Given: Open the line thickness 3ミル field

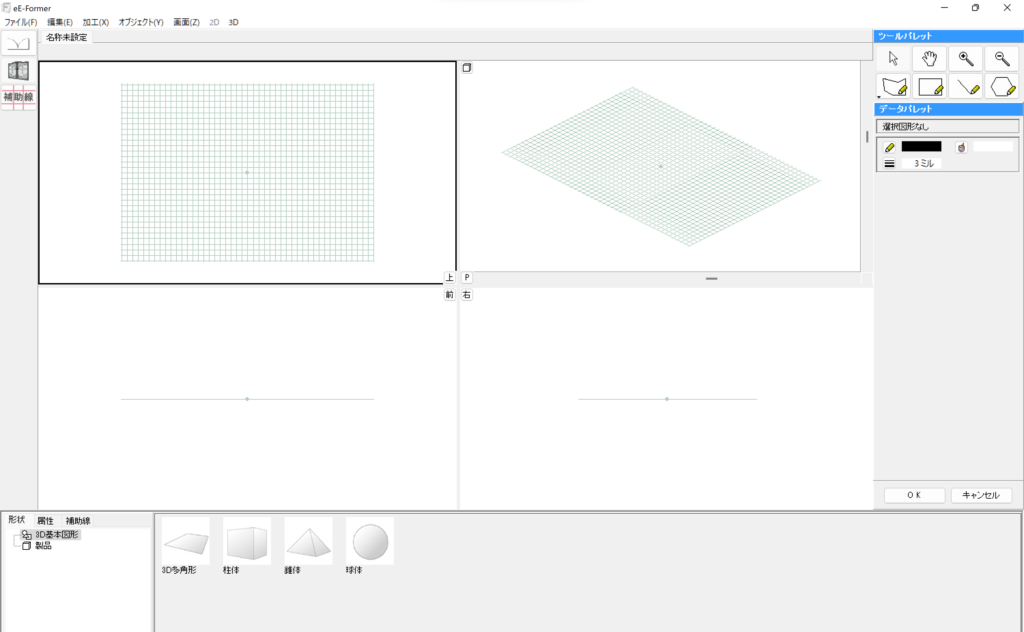Looking at the screenshot, I should tap(921, 163).
